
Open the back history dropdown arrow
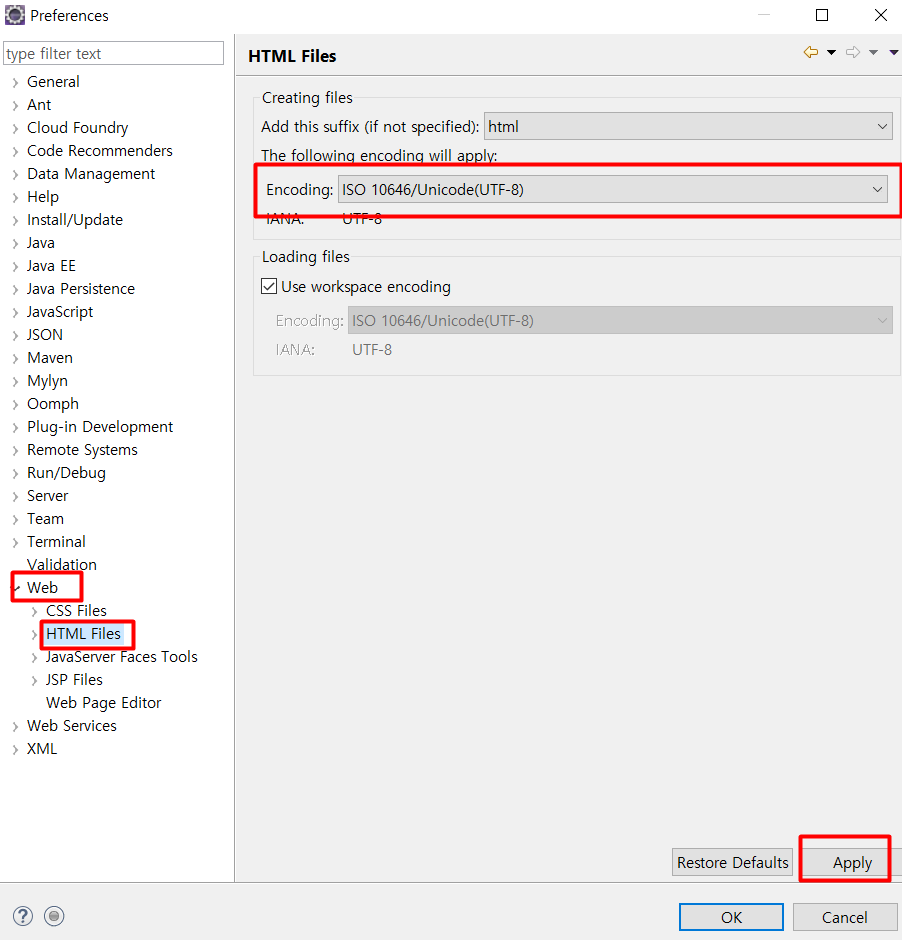tap(831, 53)
